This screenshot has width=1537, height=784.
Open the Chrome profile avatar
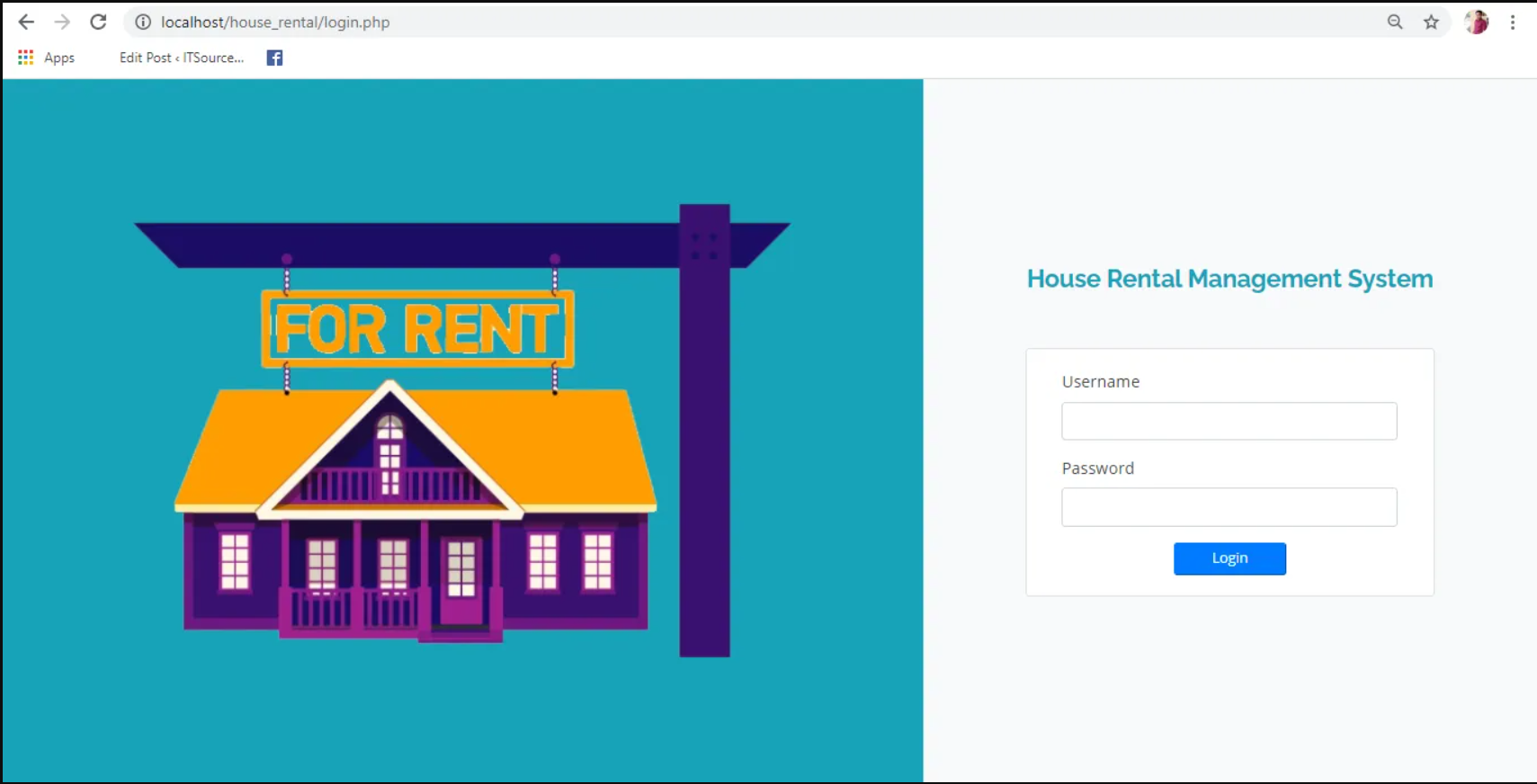pos(1477,22)
